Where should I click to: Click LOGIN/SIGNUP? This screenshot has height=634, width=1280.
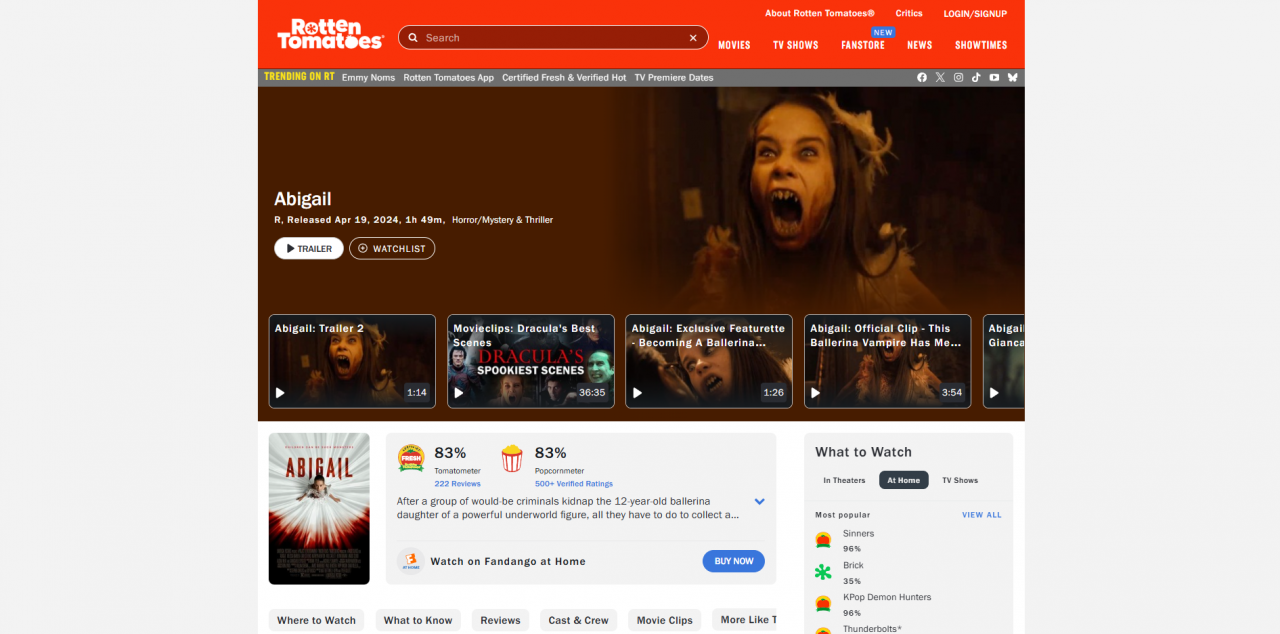pos(975,13)
